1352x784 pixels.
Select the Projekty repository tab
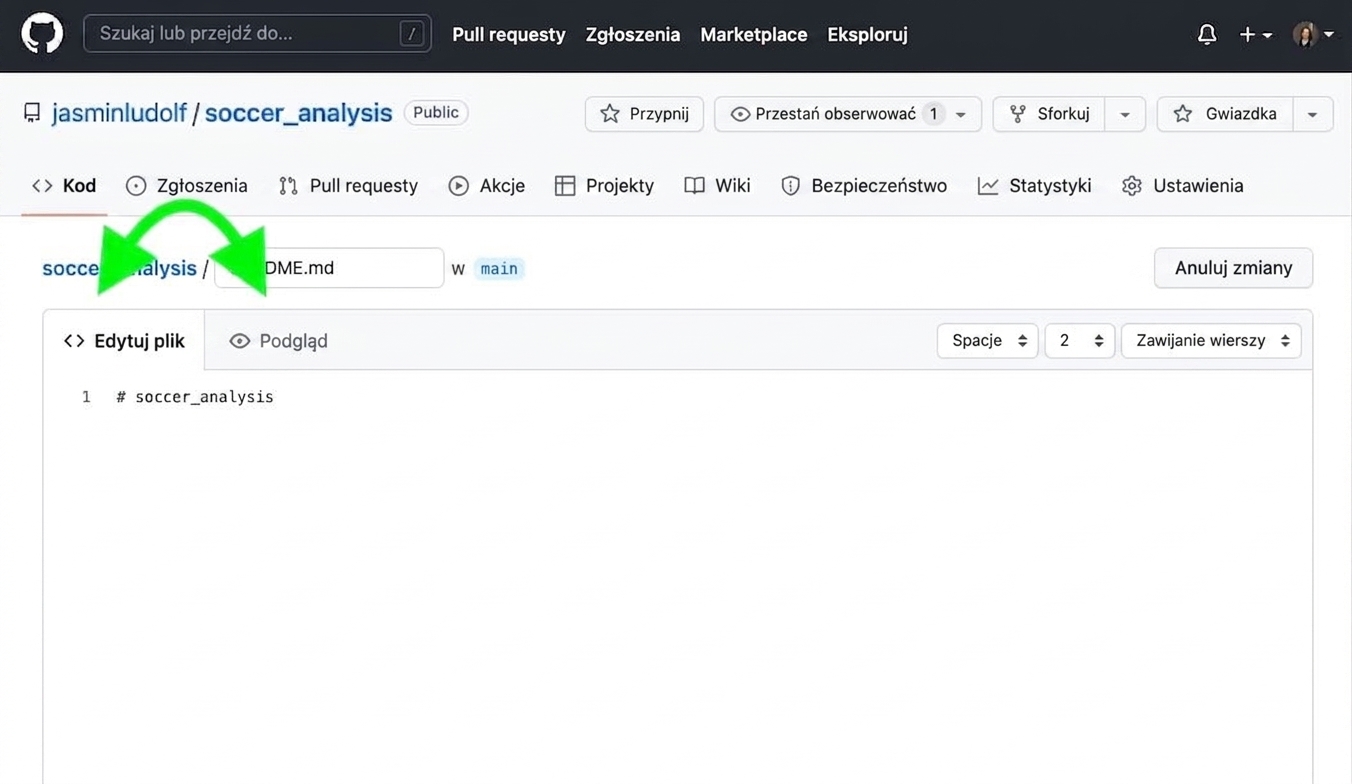pos(604,186)
